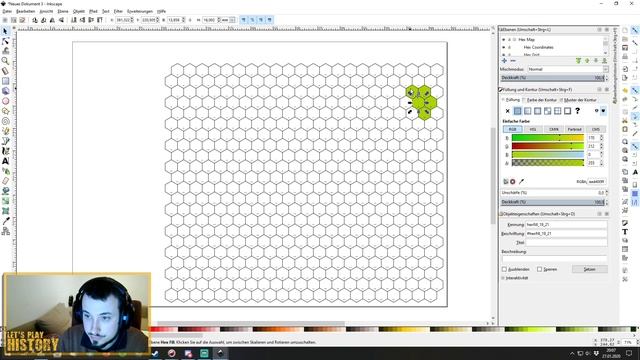This screenshot has height=360, width=640.
Task: Click the Beschriftung label input field
Action: pos(566,234)
